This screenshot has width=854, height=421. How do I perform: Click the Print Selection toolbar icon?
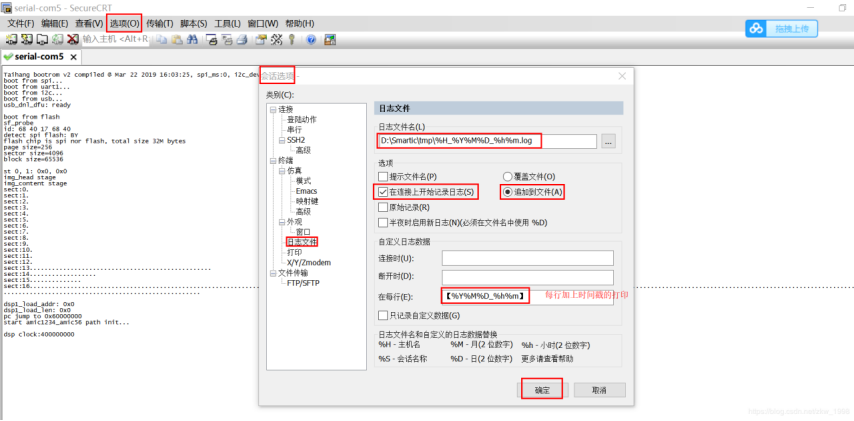(228, 39)
